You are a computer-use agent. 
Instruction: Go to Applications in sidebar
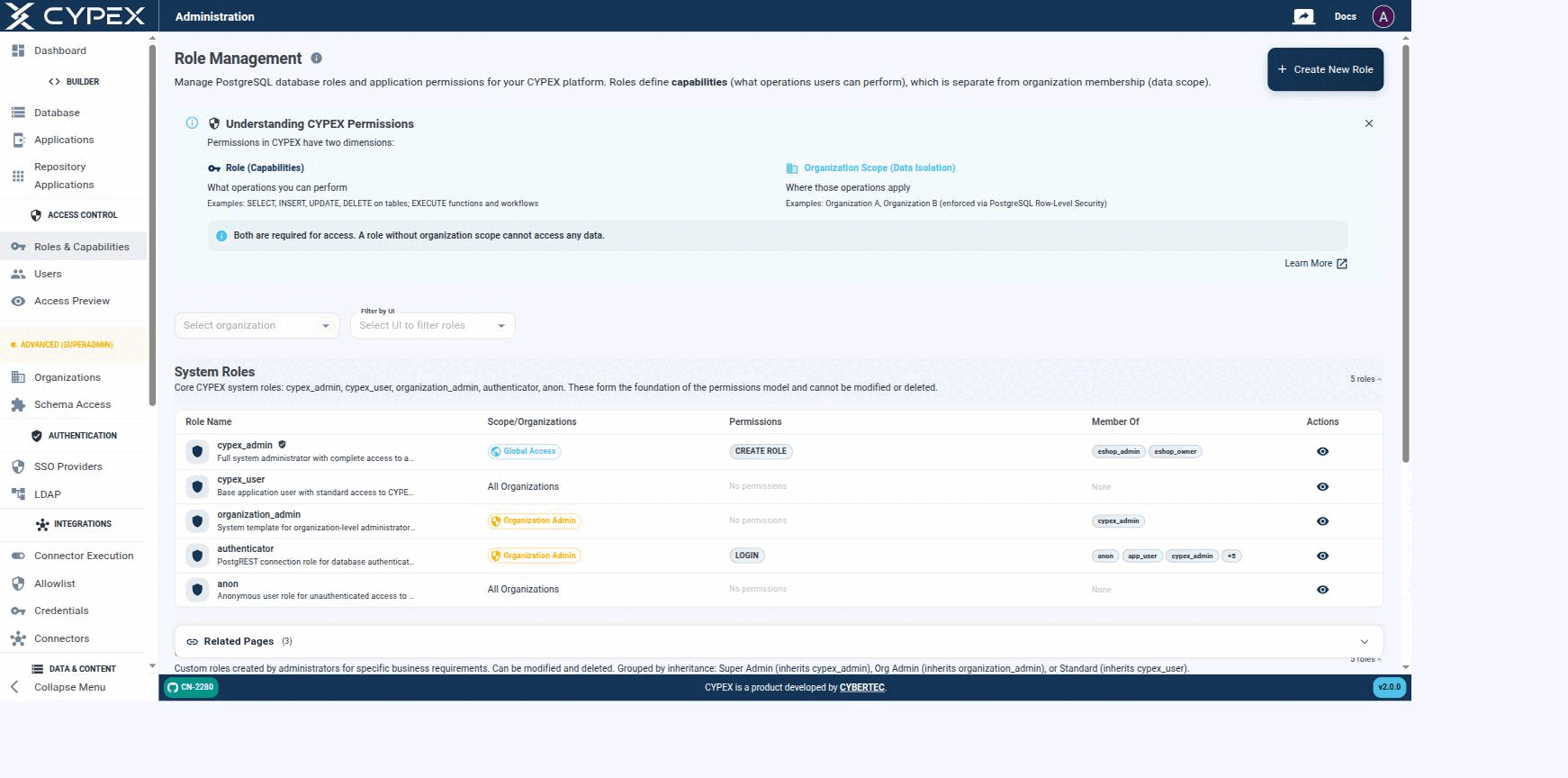click(x=73, y=140)
